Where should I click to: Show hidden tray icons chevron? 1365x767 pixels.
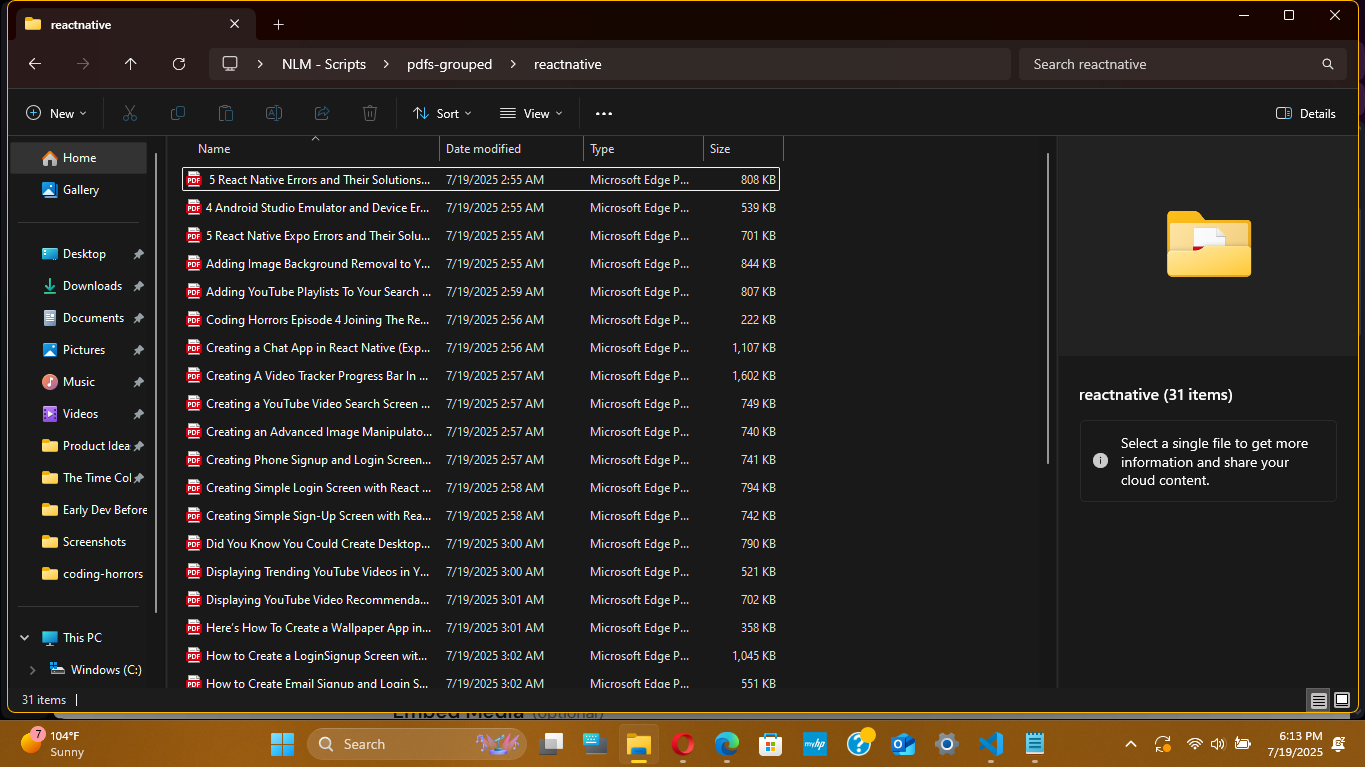pyautogui.click(x=1131, y=744)
